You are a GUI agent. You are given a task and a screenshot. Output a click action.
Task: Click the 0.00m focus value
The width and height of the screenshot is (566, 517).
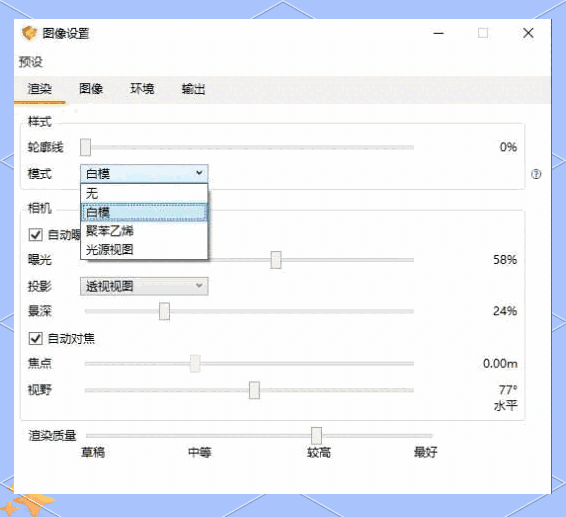[x=500, y=363]
